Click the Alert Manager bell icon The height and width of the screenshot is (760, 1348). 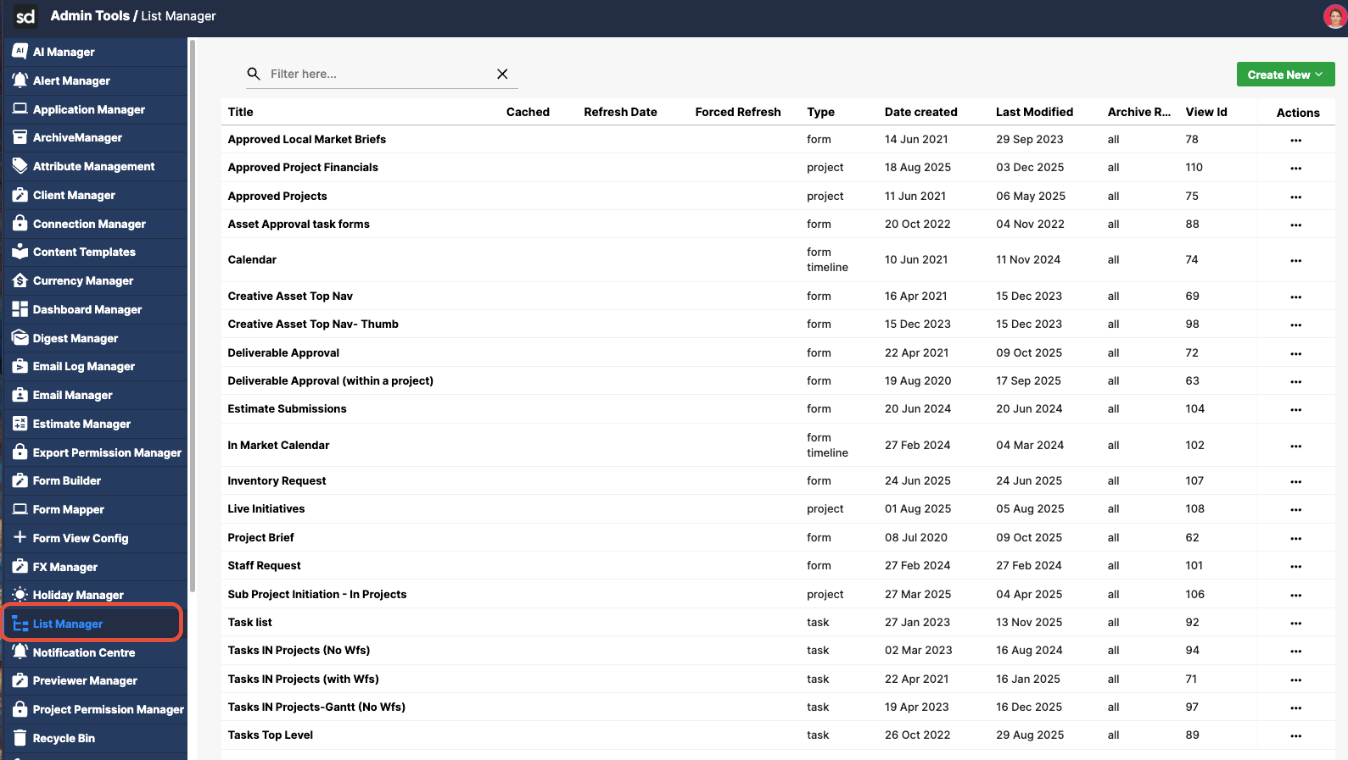pos(20,80)
